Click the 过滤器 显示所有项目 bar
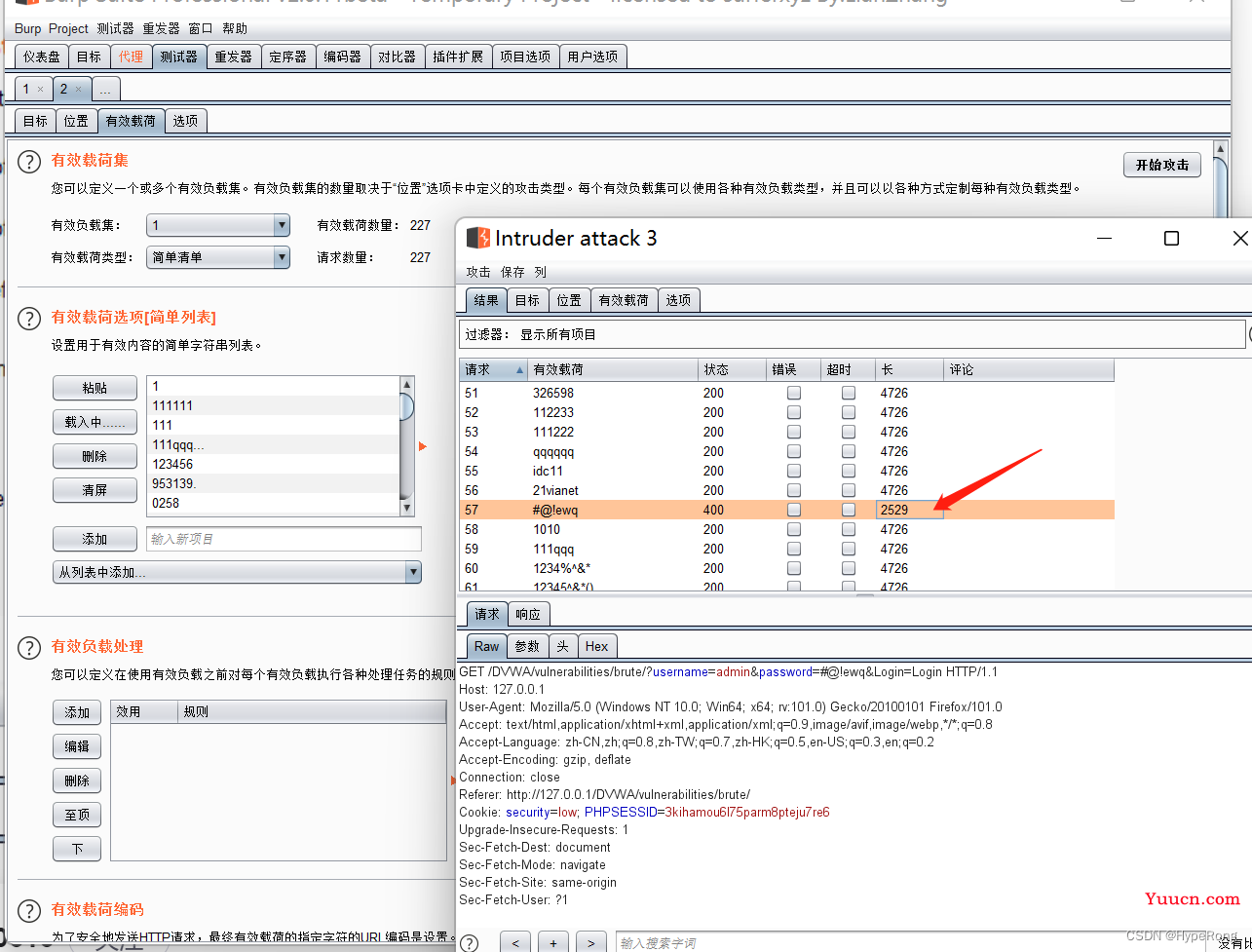This screenshot has height=952, width=1252. click(x=853, y=334)
